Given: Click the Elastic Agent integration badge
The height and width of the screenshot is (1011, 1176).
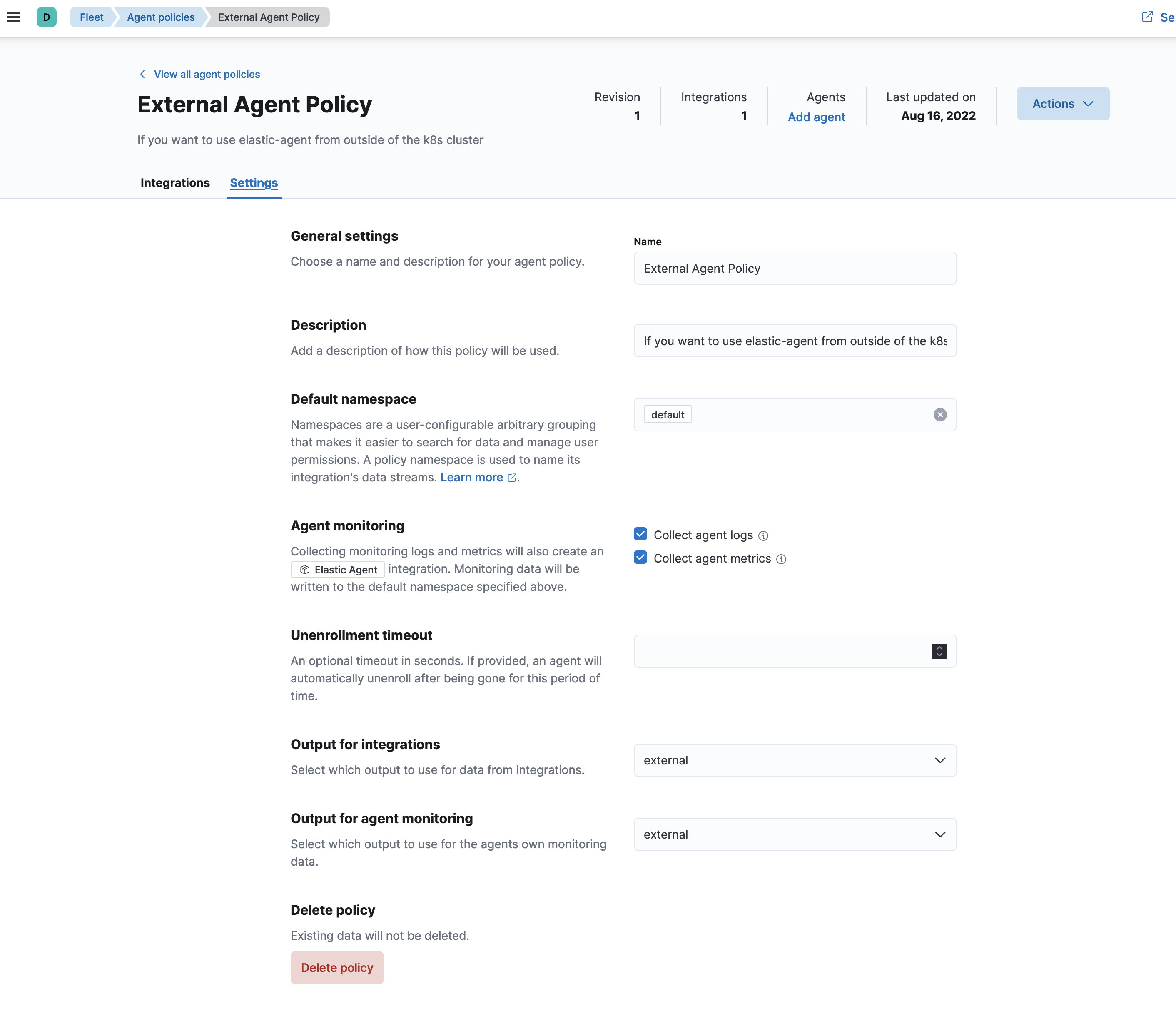Looking at the screenshot, I should pyautogui.click(x=338, y=569).
